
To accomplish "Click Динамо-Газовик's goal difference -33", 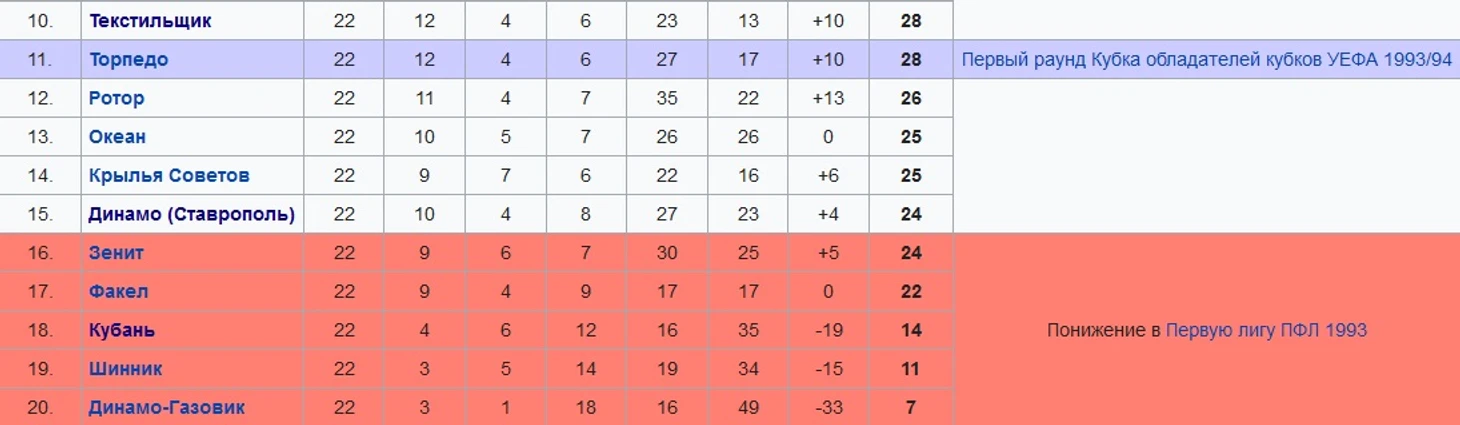I will tap(828, 408).
